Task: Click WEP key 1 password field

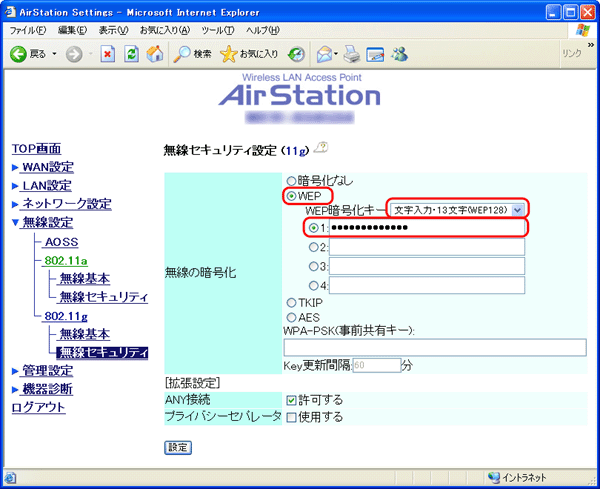Action: pos(427,228)
